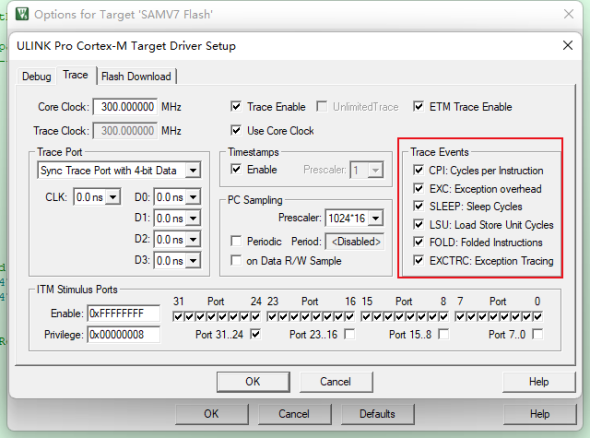Disable ETM Trace Enable checkbox
Viewport: 591px width, 439px height.
(x=418, y=107)
